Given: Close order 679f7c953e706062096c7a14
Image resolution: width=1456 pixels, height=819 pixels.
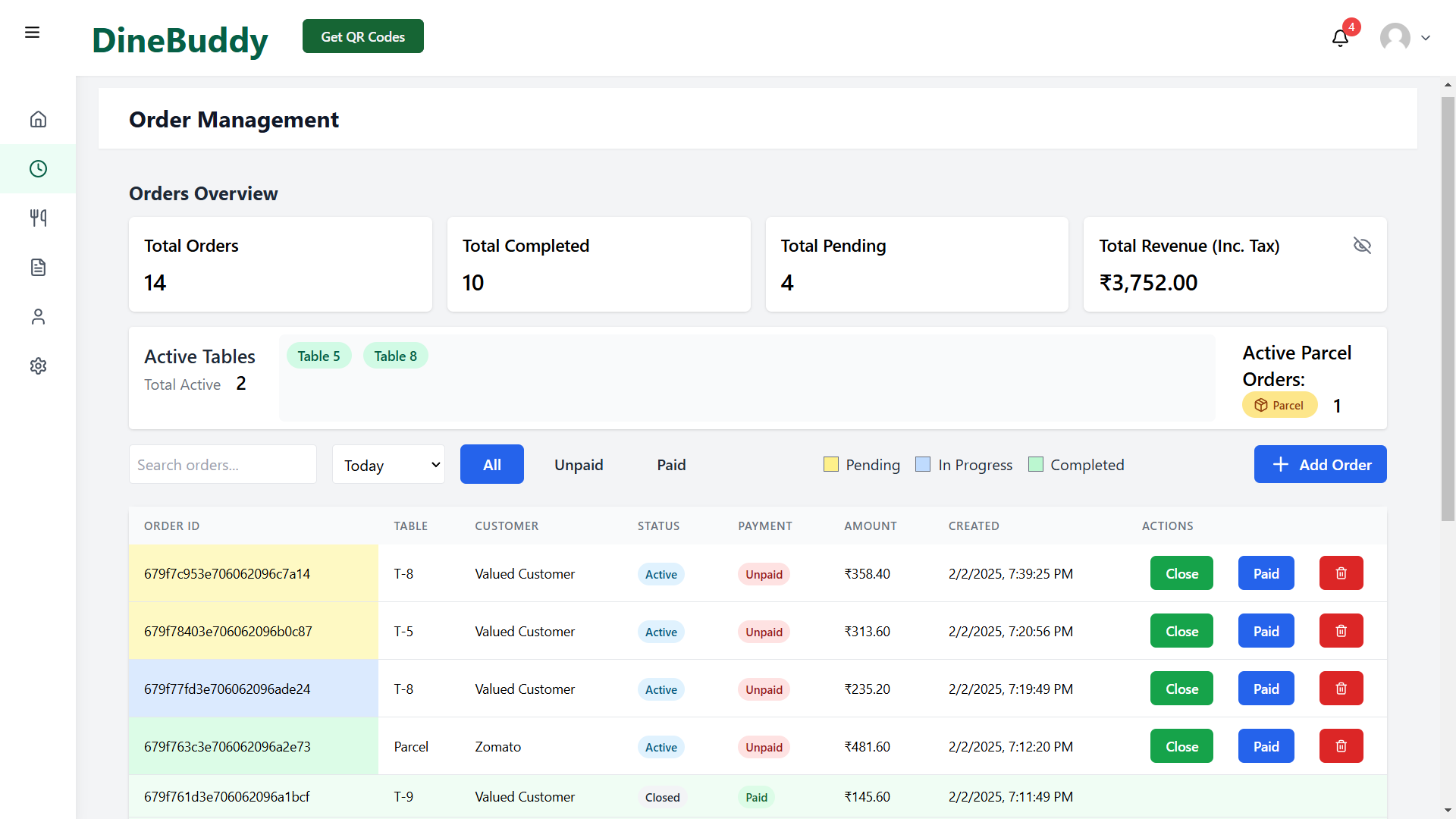Looking at the screenshot, I should 1181,573.
